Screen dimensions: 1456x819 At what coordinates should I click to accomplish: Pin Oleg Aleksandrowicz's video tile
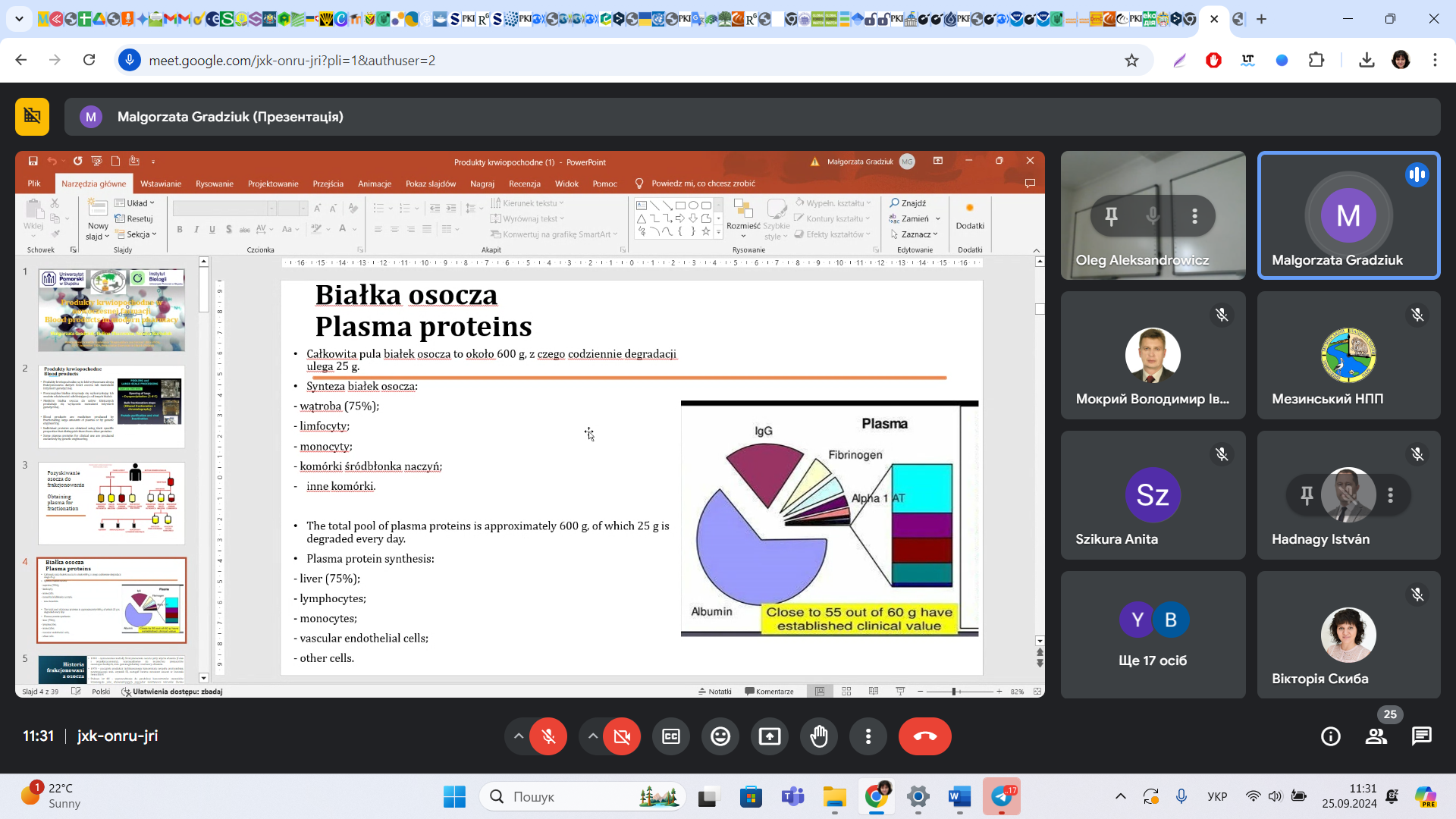pyautogui.click(x=1111, y=216)
